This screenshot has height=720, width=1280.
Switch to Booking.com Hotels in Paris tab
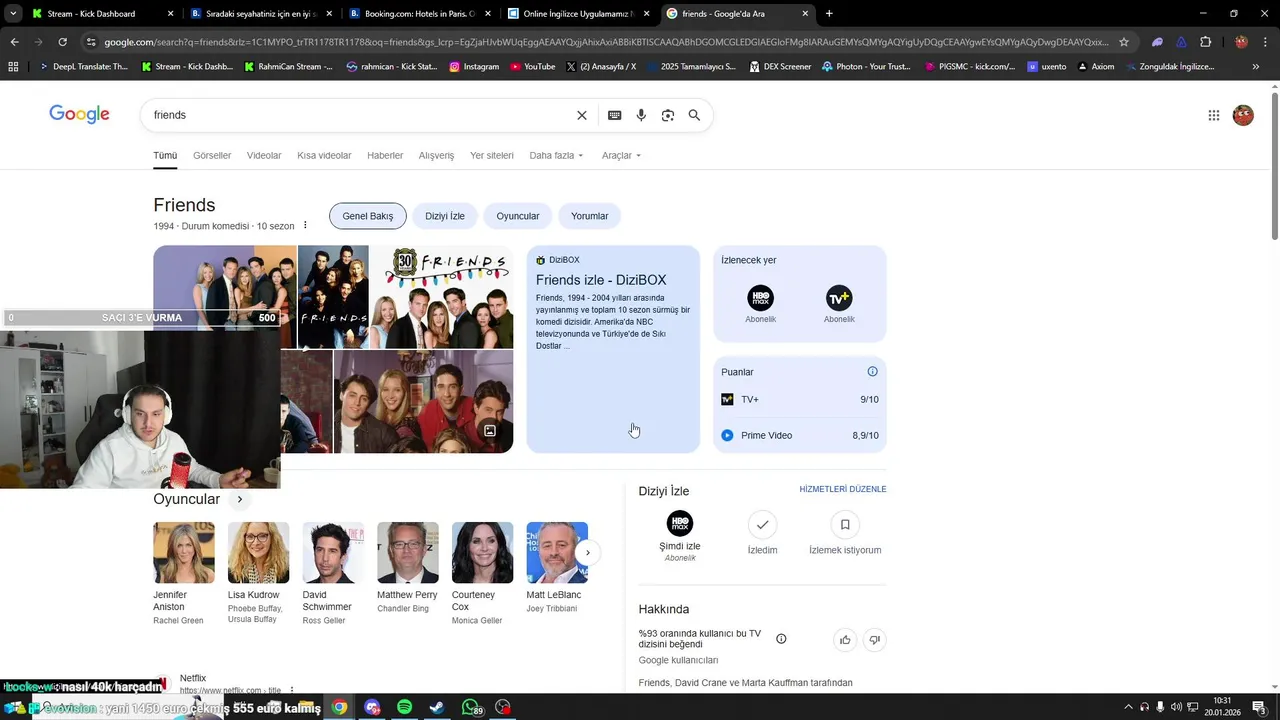tap(420, 14)
